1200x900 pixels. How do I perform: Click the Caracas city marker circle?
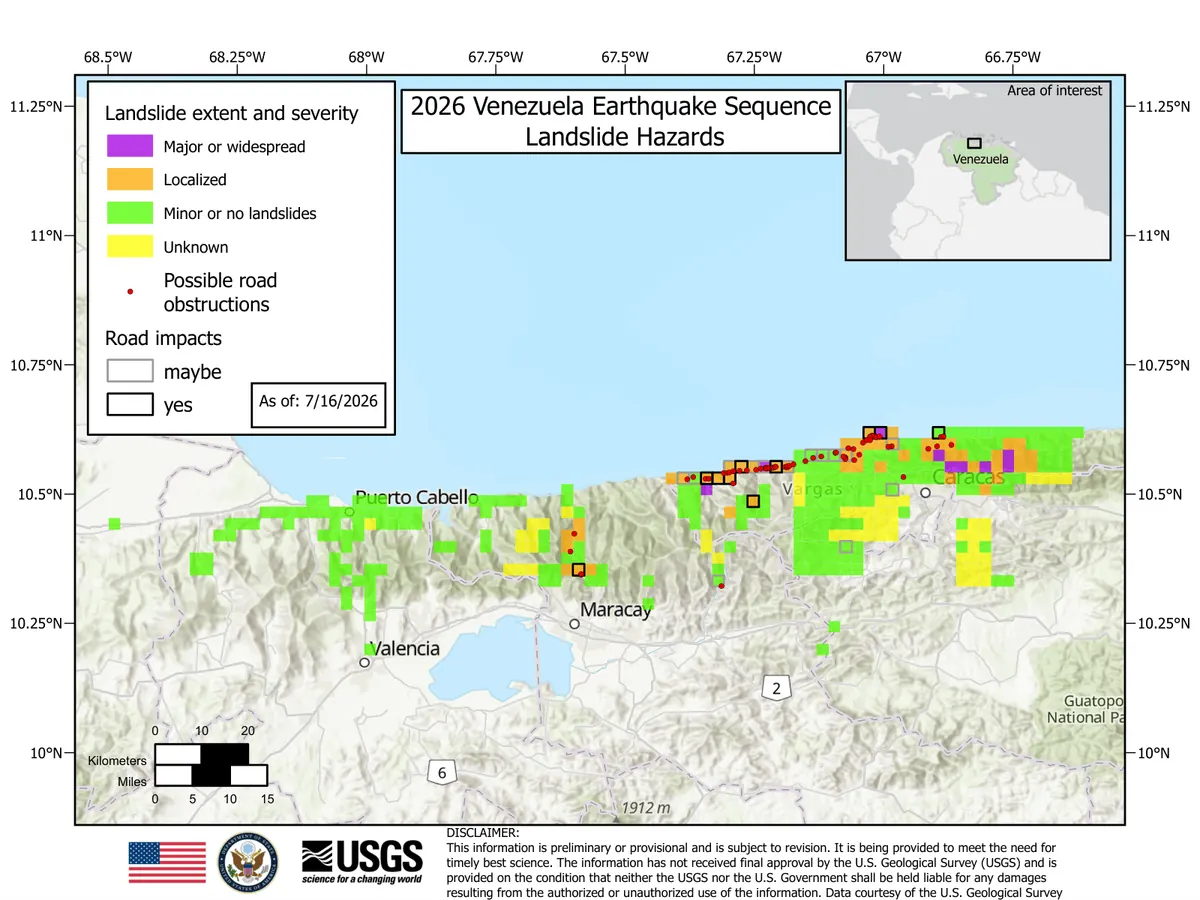click(x=925, y=492)
